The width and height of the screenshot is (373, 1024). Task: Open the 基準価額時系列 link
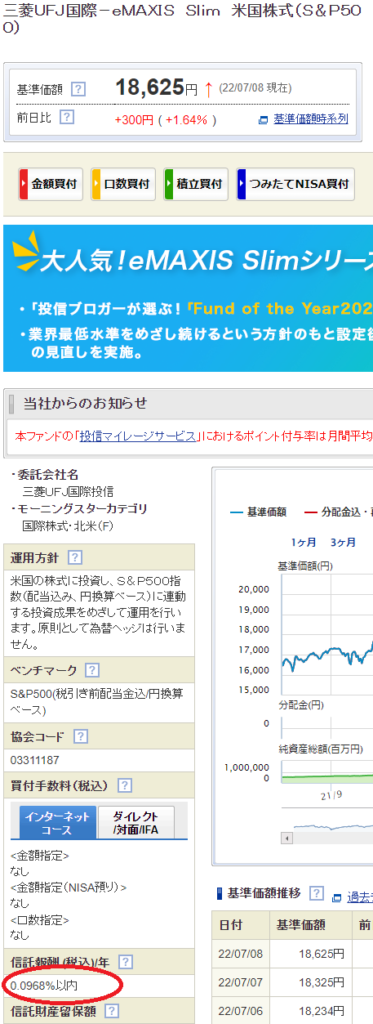coord(311,120)
